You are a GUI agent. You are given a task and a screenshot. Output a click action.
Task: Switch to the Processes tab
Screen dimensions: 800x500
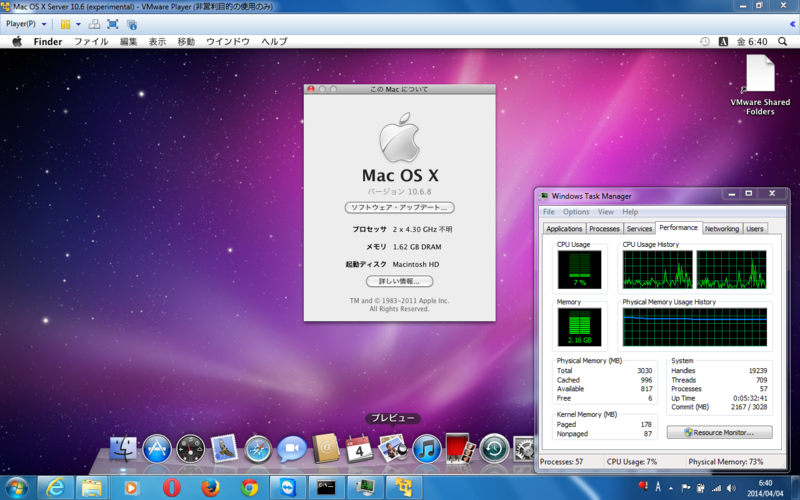(604, 229)
